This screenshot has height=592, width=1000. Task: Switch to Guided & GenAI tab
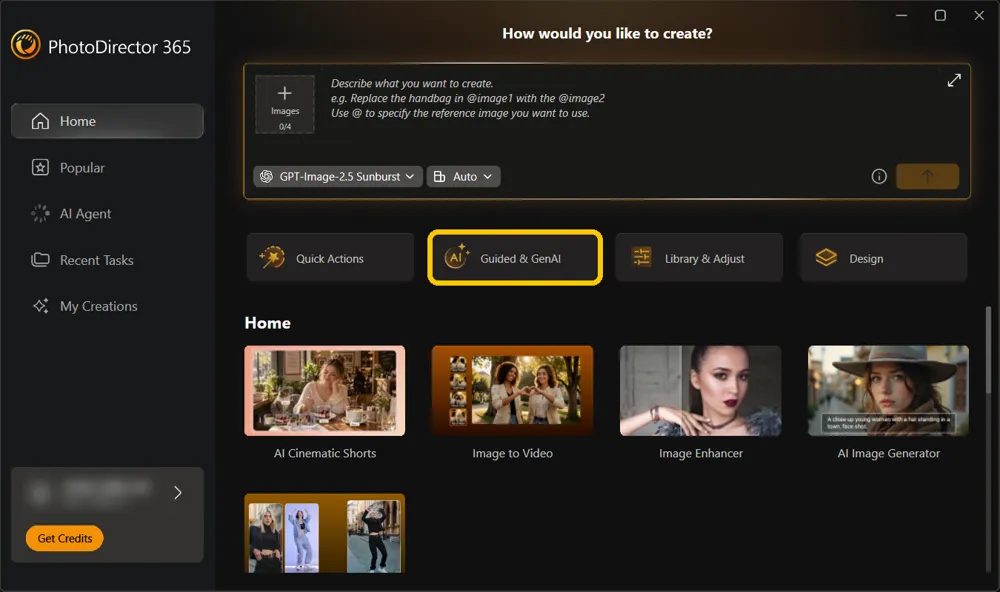pos(515,258)
